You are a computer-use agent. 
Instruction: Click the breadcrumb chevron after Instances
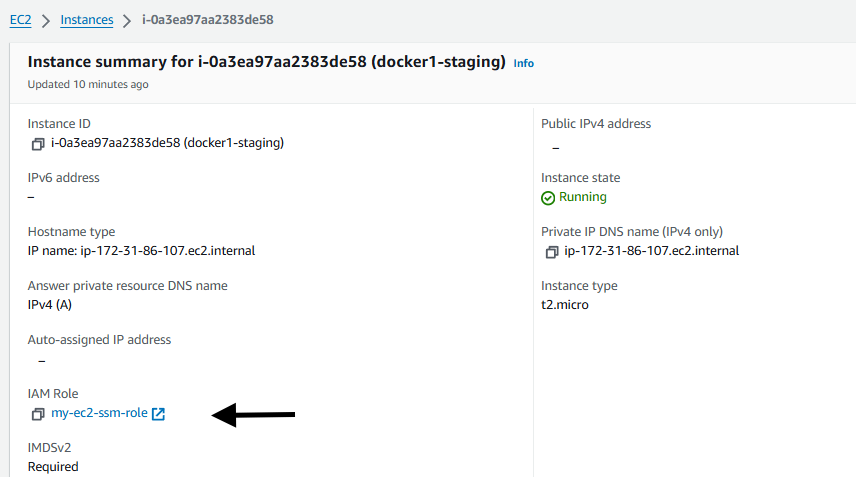(x=127, y=21)
